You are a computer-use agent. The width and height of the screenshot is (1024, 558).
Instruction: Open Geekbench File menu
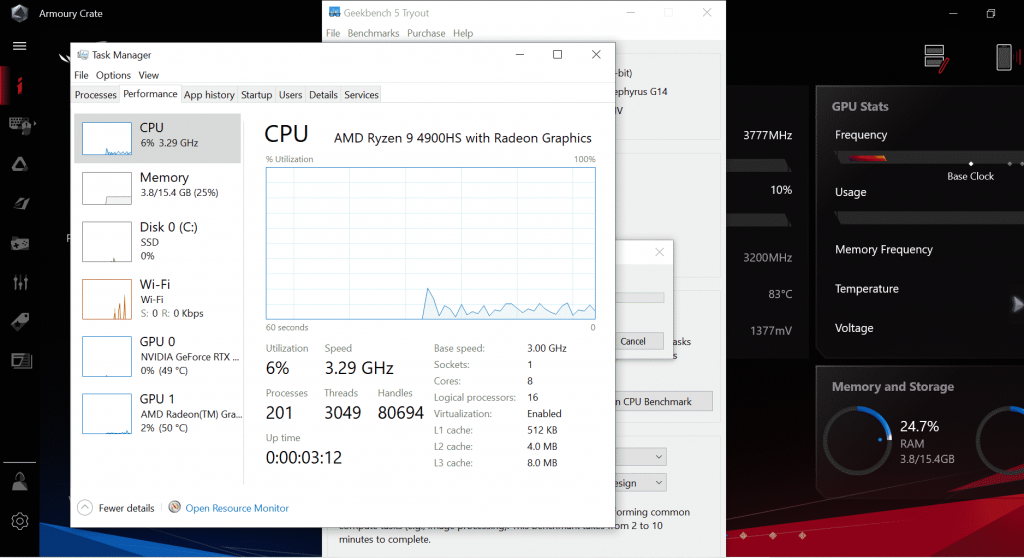pos(333,33)
